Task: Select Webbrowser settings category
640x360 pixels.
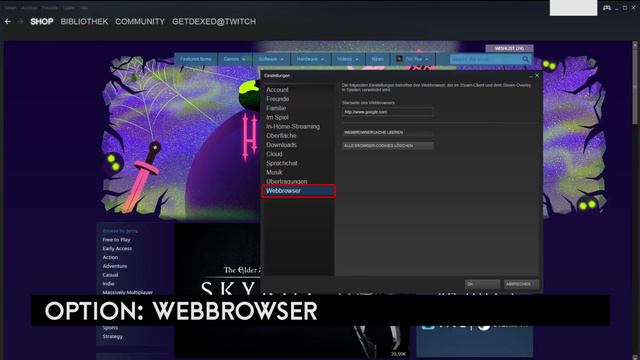Action: (299, 191)
